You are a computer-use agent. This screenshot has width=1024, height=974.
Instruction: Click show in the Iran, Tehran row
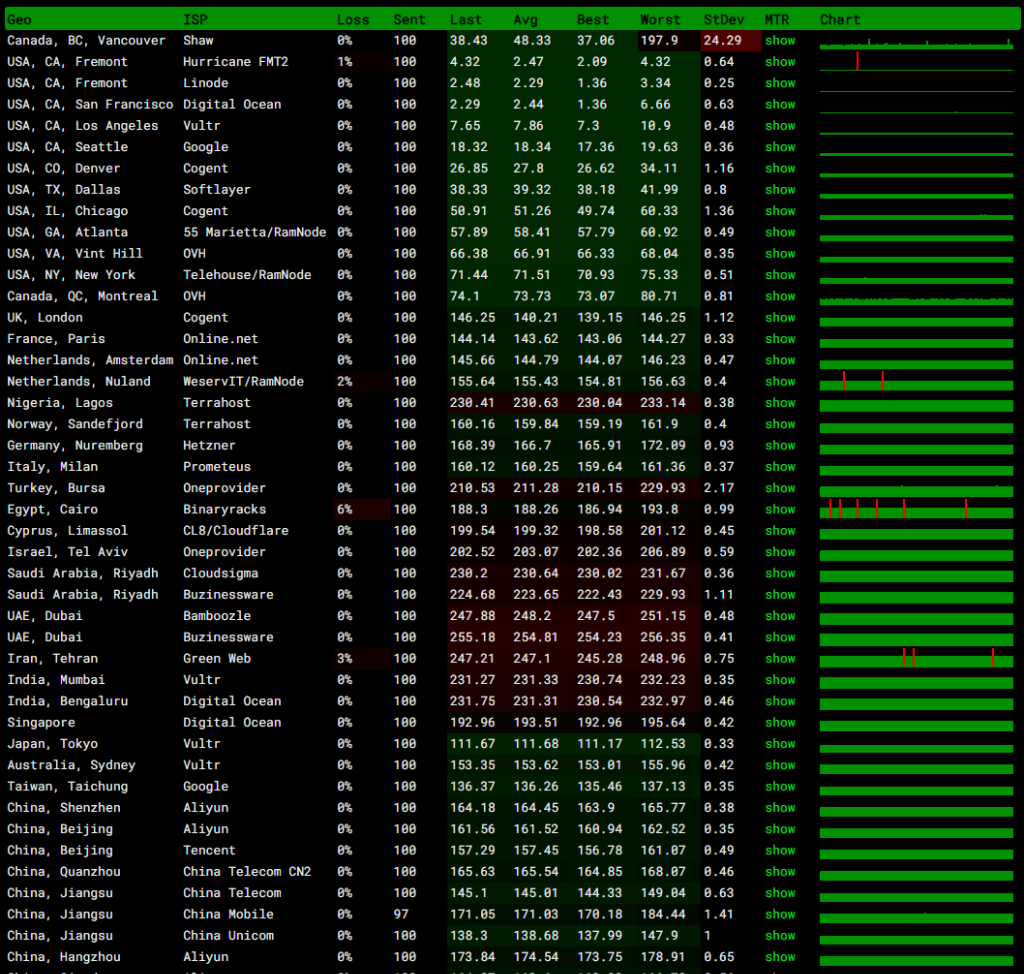[x=780, y=658]
